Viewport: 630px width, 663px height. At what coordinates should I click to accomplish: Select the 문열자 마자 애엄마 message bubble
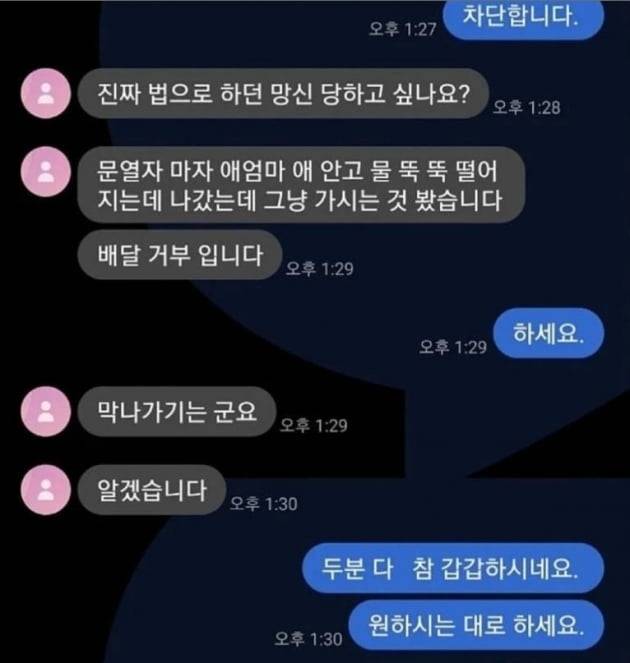pyautogui.click(x=301, y=185)
